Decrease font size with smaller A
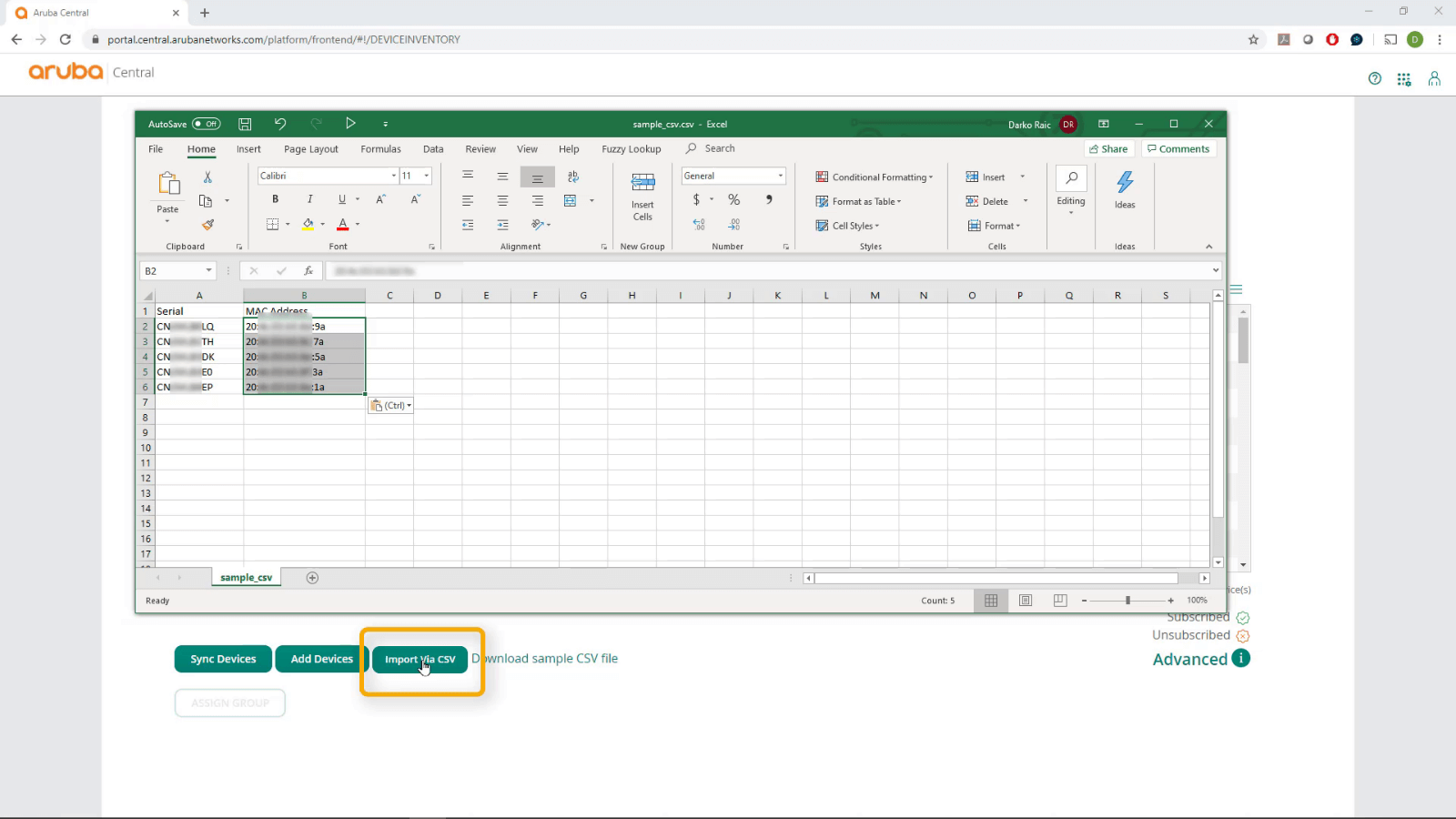The height and width of the screenshot is (819, 1456). (415, 199)
